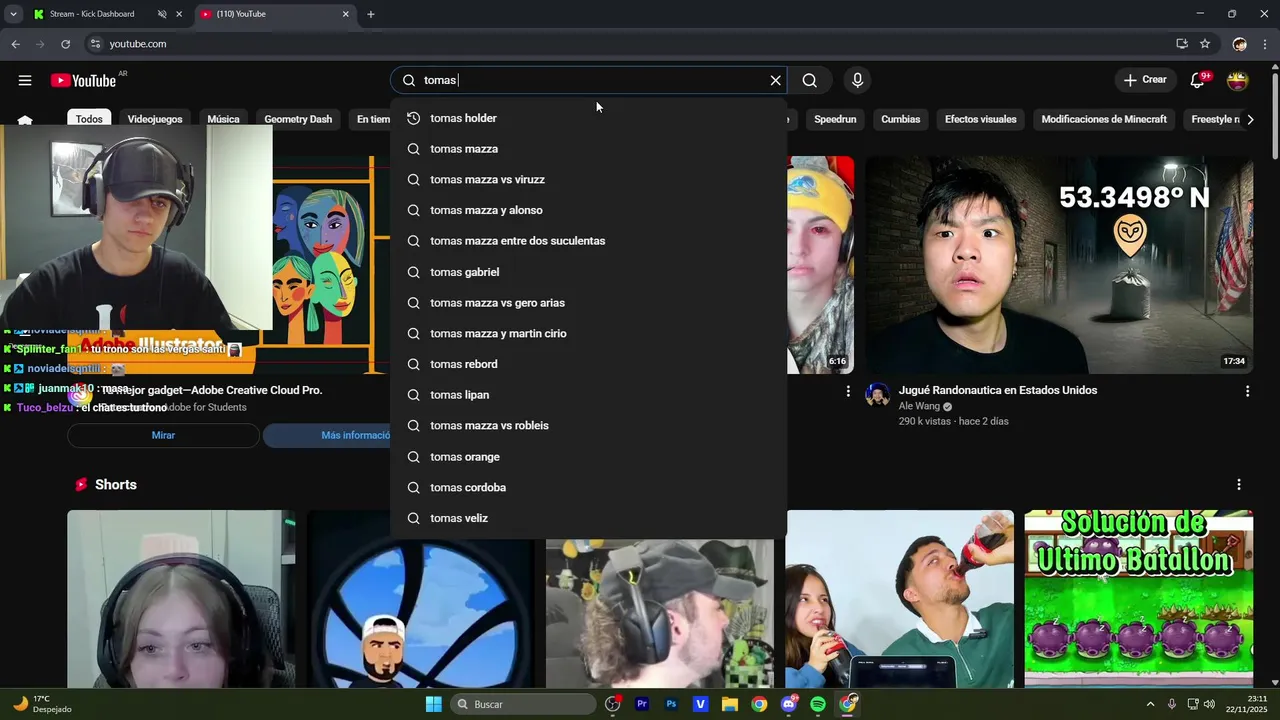Image resolution: width=1280 pixels, height=720 pixels.
Task: Visit the Ale Wang channel
Action: pyautogui.click(x=920, y=407)
